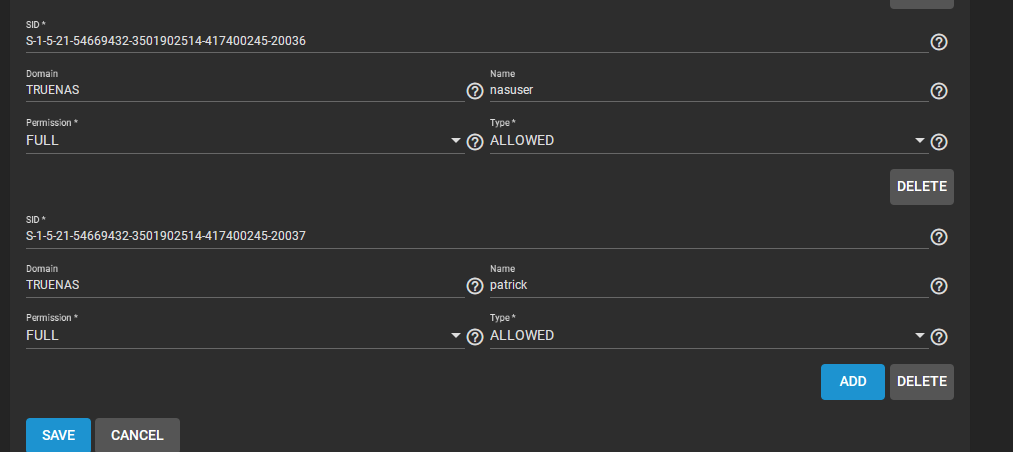Cancel editing the ACL

[137, 435]
